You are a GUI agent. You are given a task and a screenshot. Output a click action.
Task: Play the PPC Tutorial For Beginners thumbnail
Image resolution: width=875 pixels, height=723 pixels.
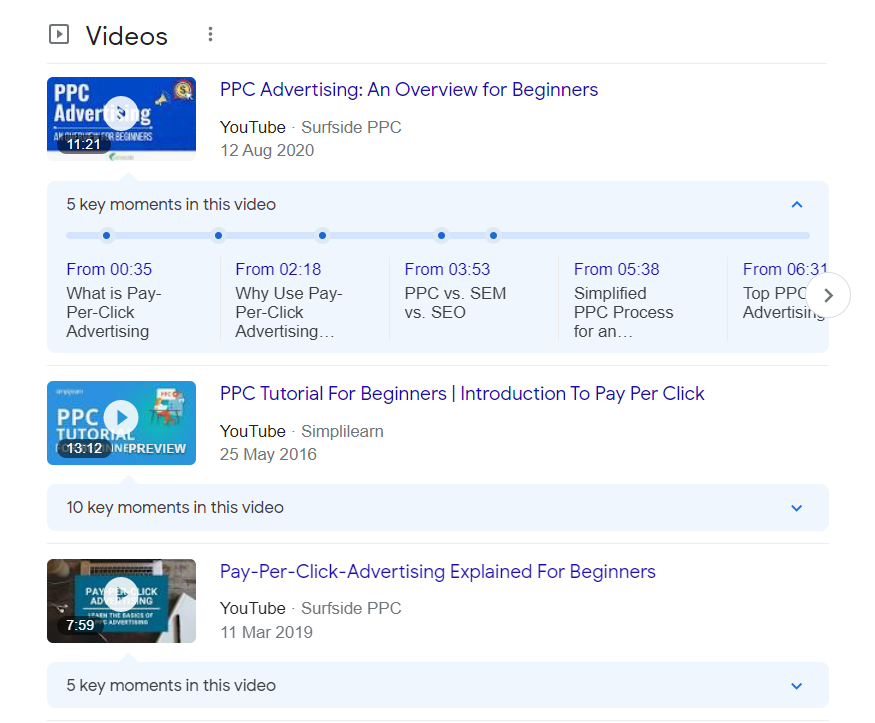coord(121,423)
